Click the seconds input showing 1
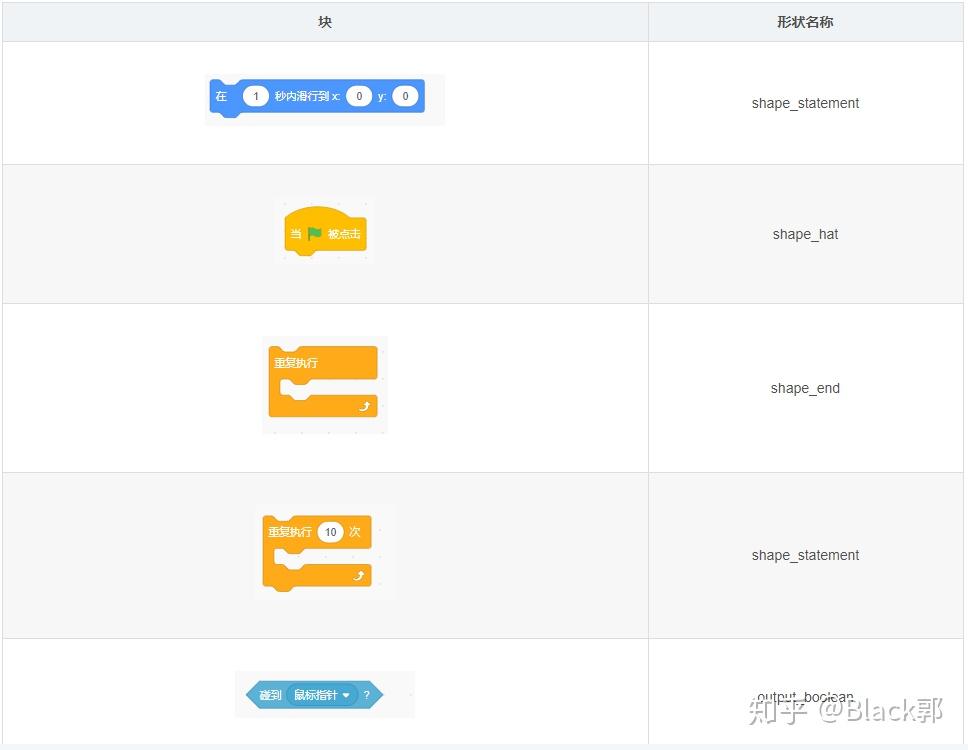Screen dimensions: 968x750 (256, 96)
